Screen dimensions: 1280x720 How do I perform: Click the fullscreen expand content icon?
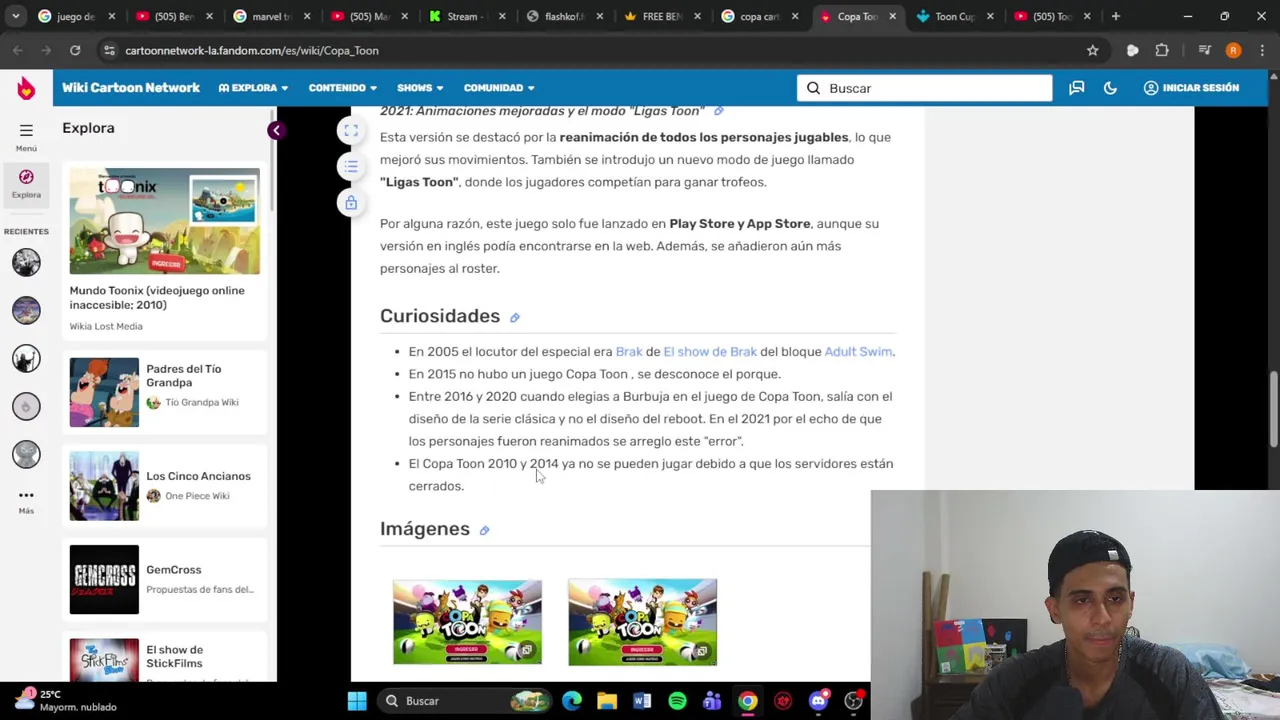click(351, 131)
